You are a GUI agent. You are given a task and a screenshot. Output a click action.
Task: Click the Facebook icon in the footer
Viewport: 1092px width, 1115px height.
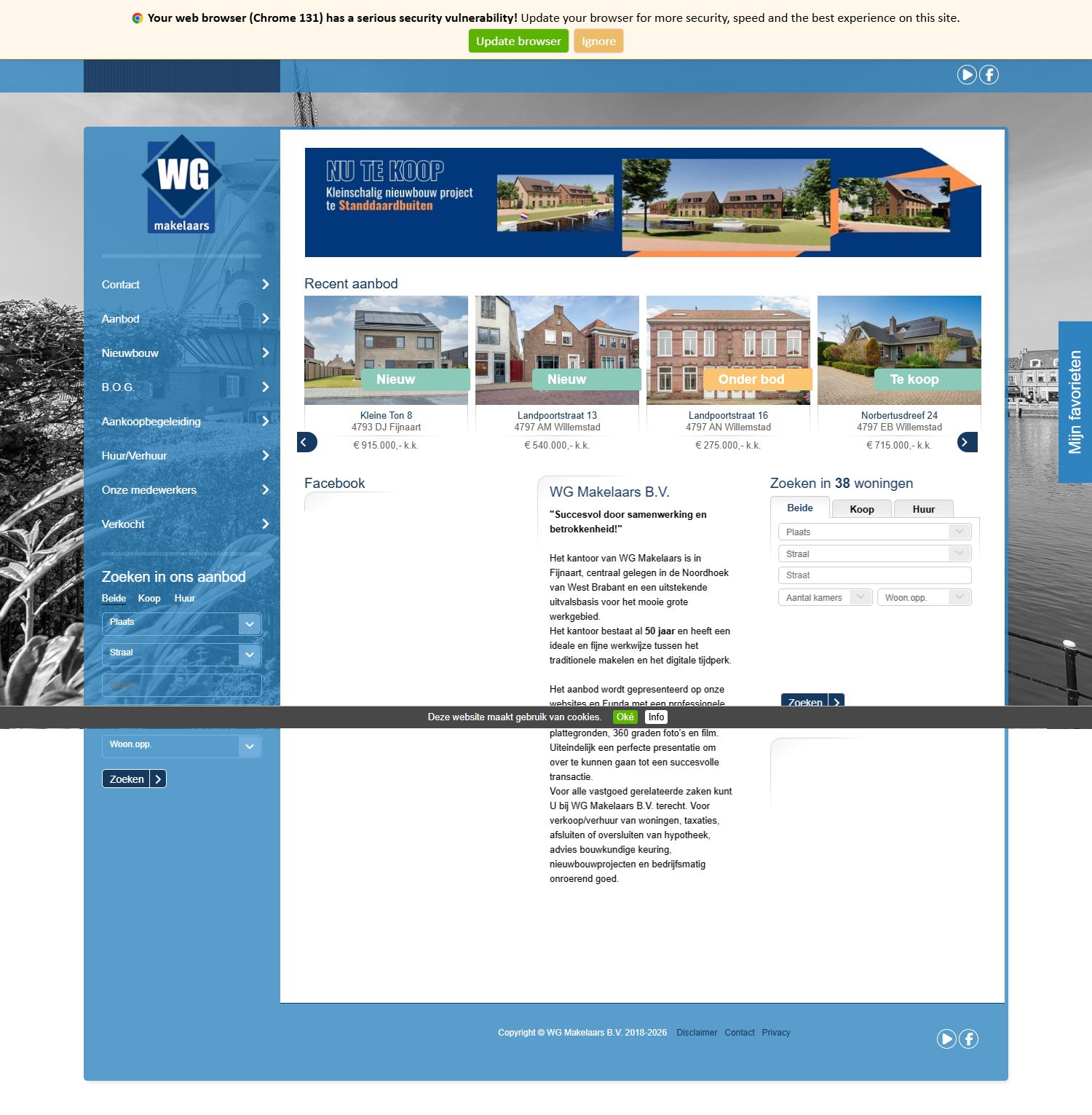[968, 1039]
